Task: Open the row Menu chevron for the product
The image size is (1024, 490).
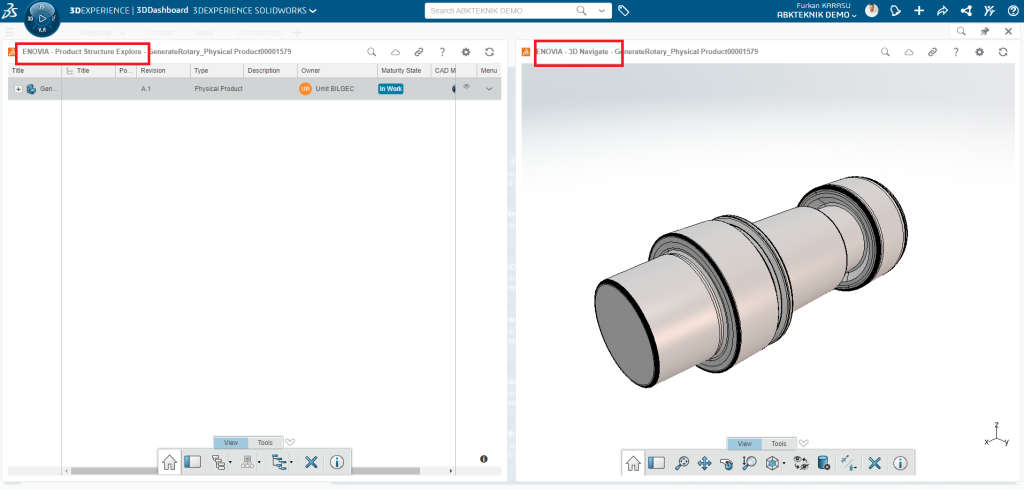Action: coord(489,89)
